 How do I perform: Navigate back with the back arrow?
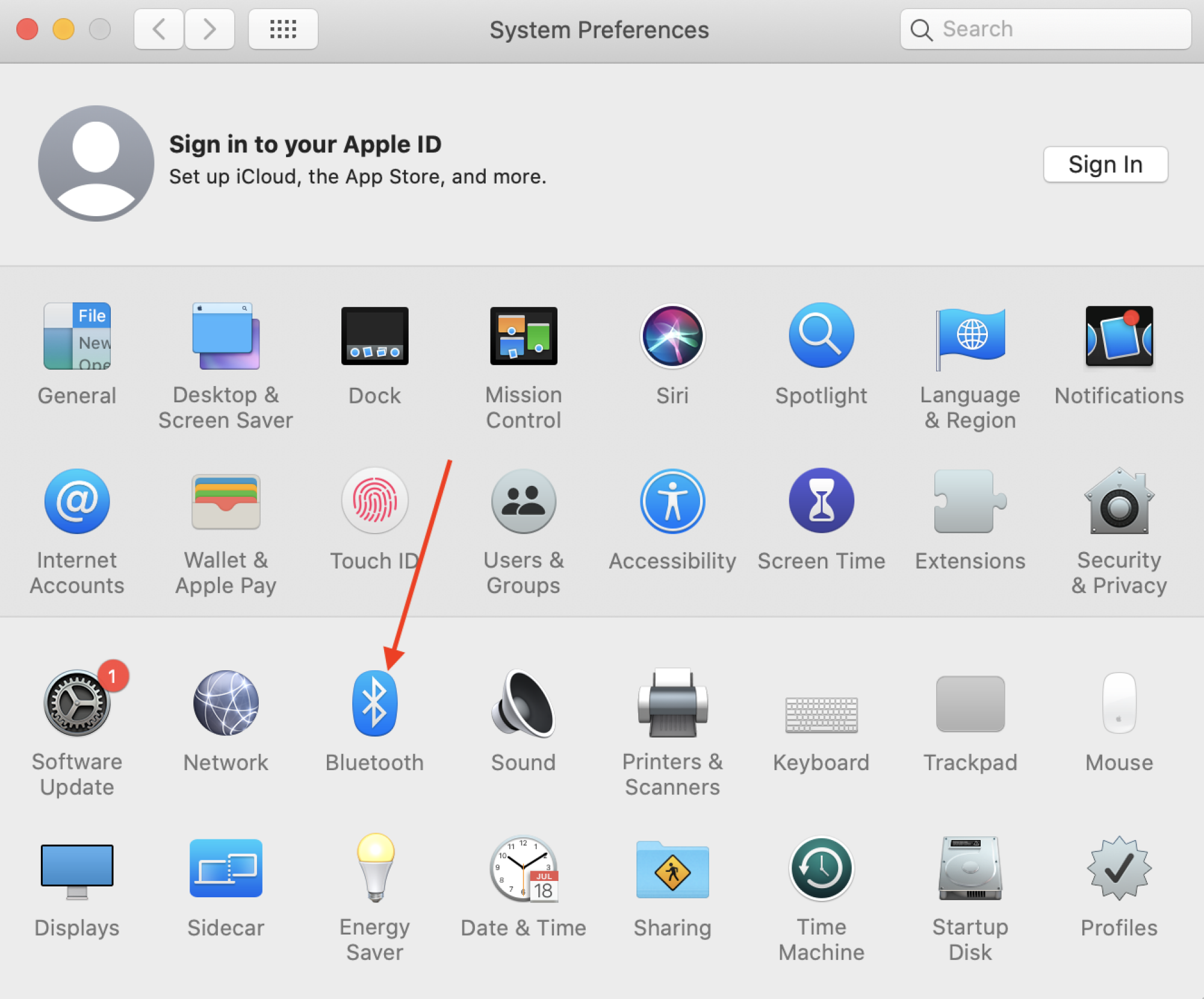(158, 28)
